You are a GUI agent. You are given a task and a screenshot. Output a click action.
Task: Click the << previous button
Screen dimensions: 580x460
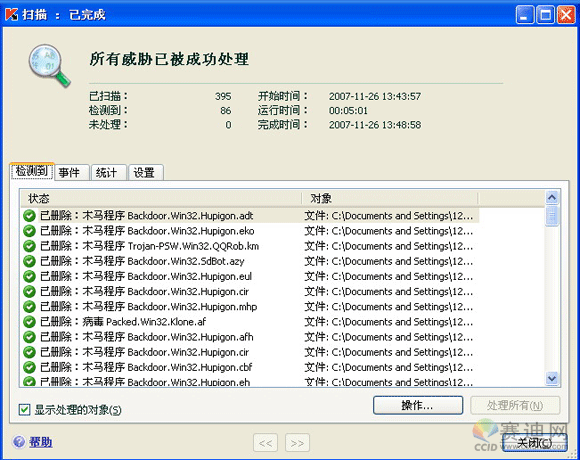[x=266, y=443]
